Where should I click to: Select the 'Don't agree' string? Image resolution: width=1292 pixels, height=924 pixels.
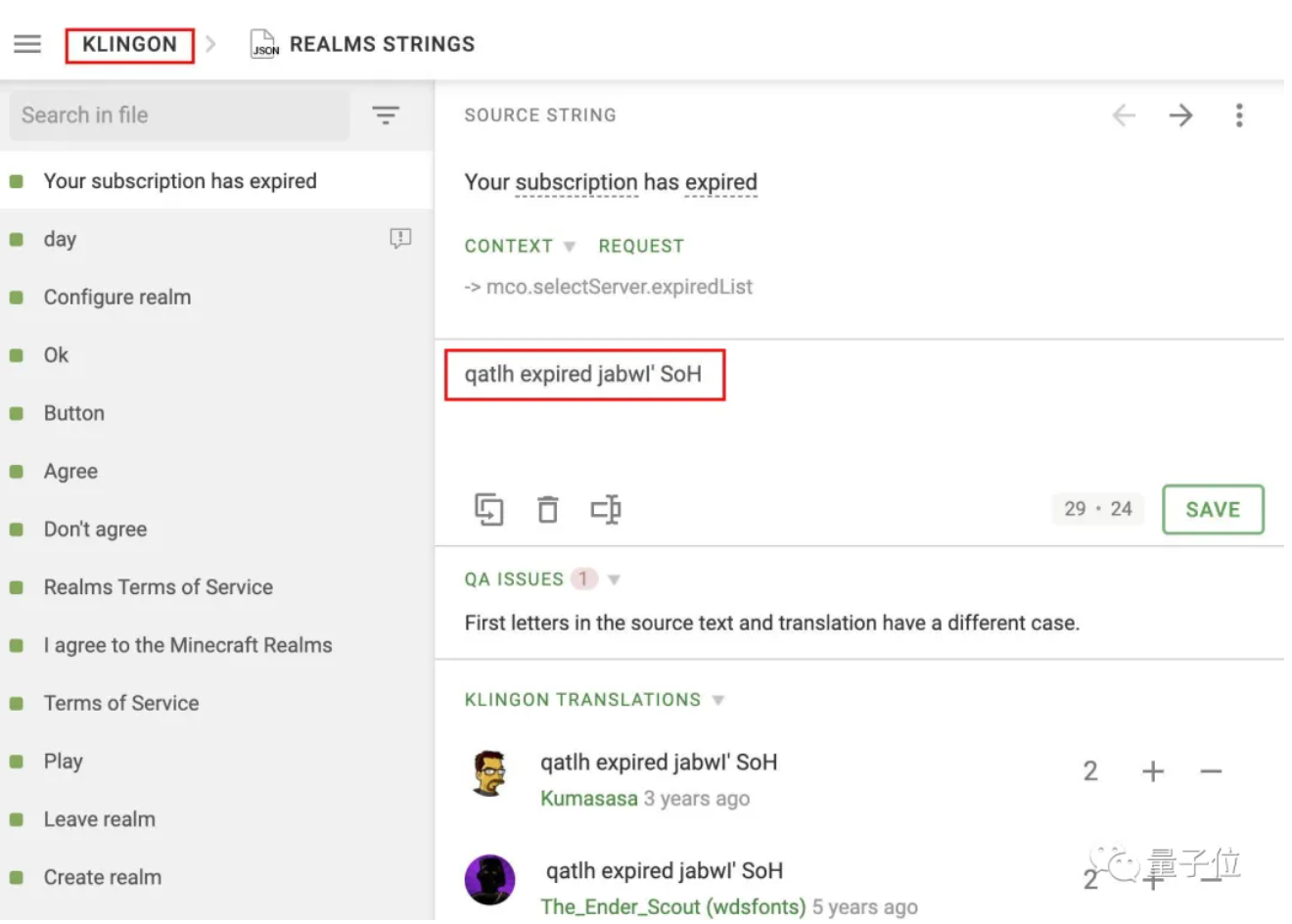pos(216,529)
